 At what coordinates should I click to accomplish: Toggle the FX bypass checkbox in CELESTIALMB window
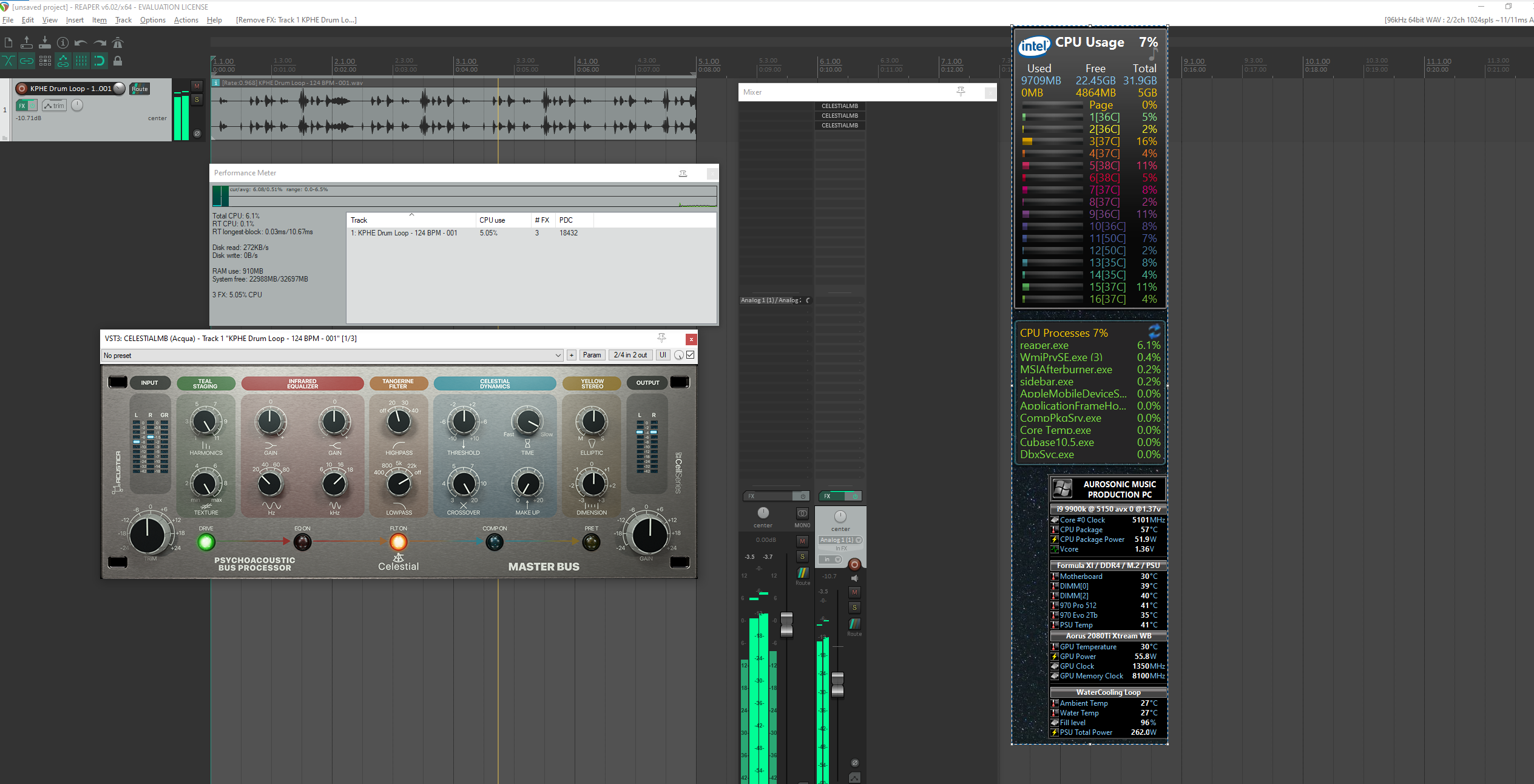691,355
